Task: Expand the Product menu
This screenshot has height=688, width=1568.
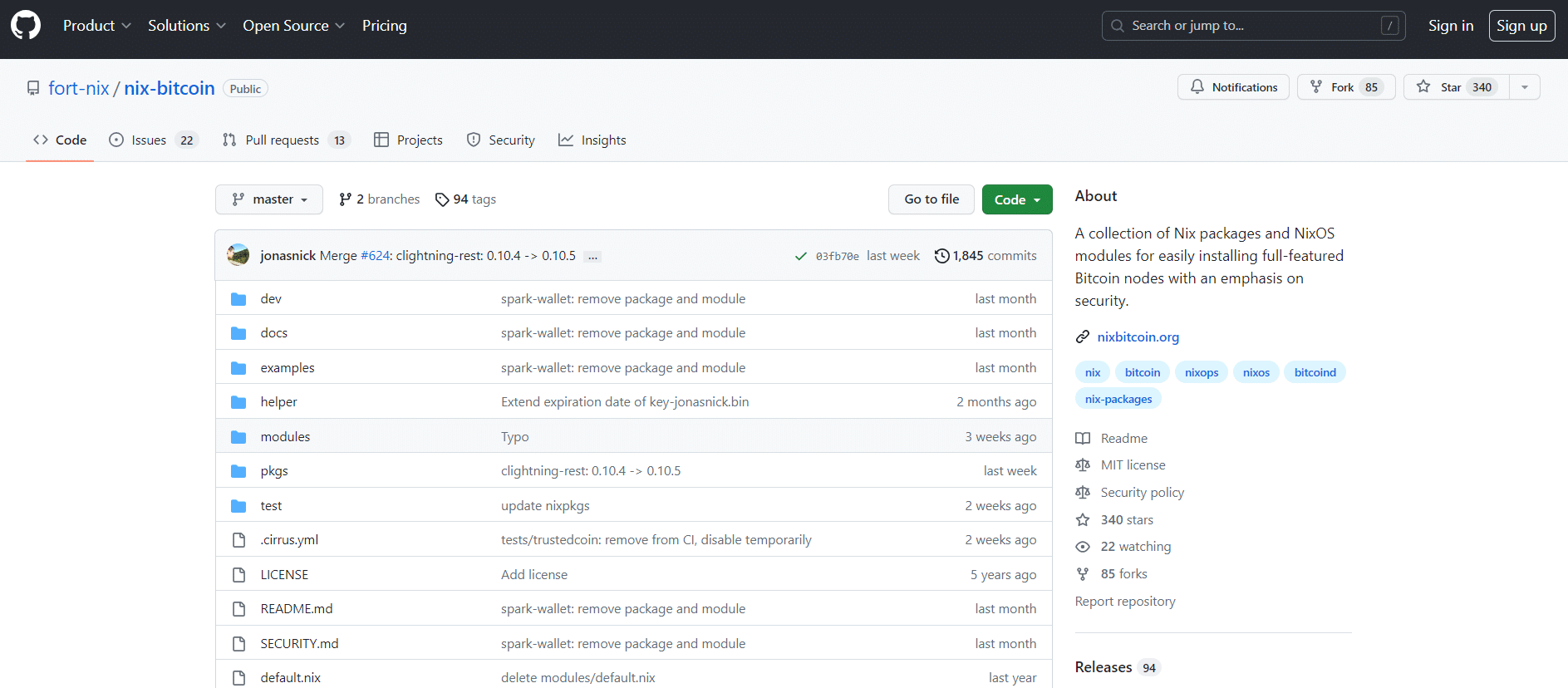Action: tap(97, 26)
